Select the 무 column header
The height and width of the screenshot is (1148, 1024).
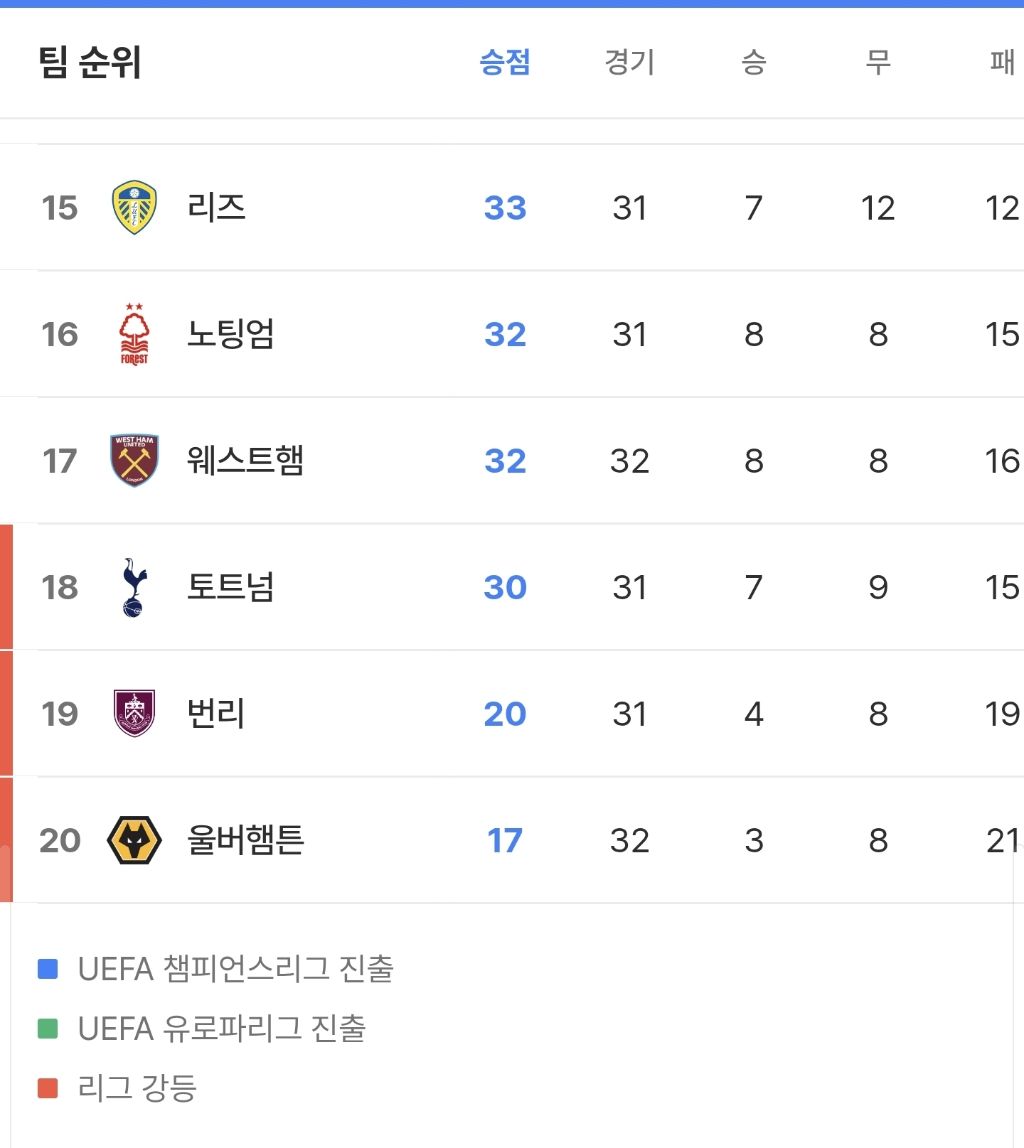(877, 62)
